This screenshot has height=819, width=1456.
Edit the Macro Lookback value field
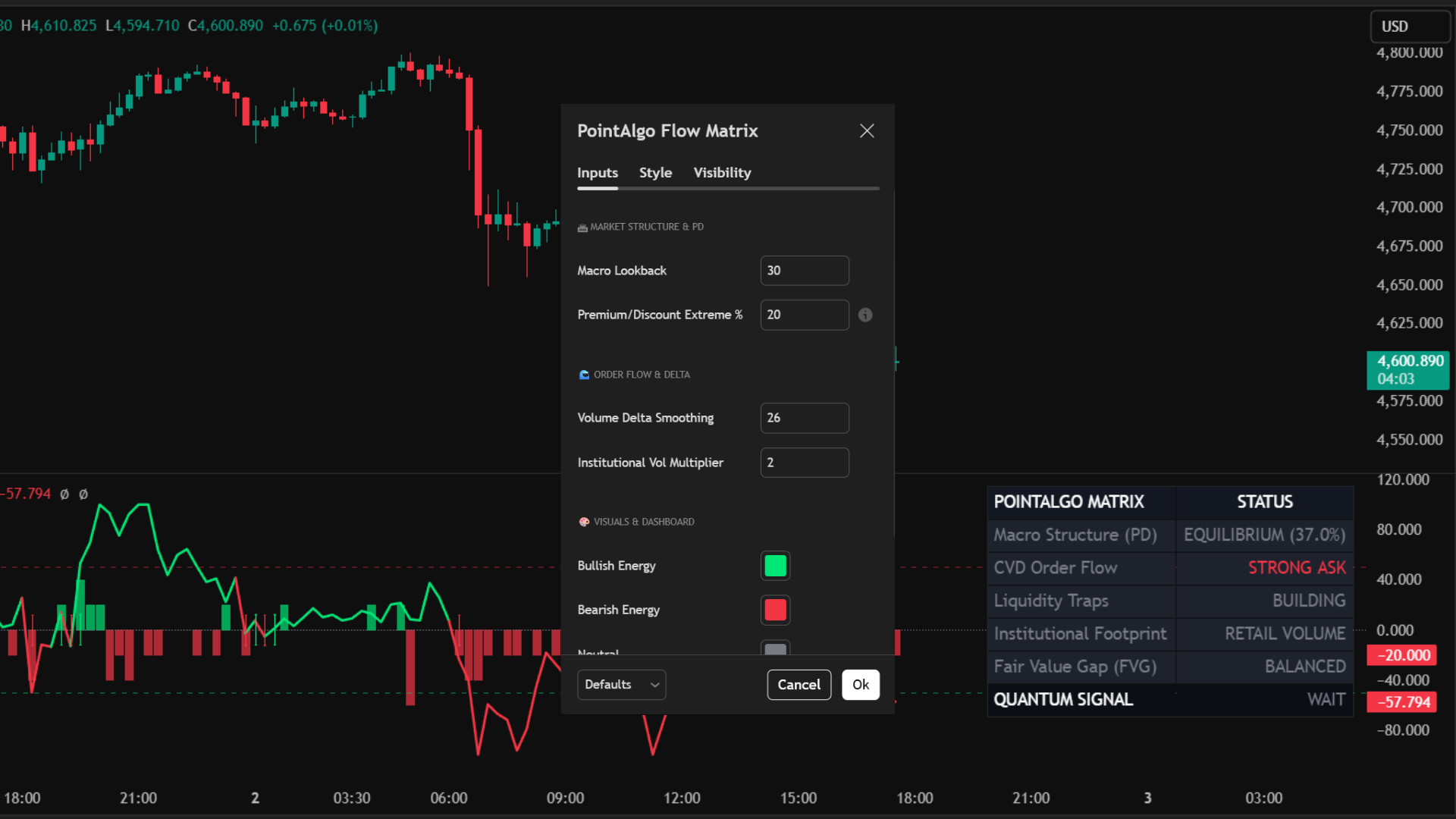(804, 270)
